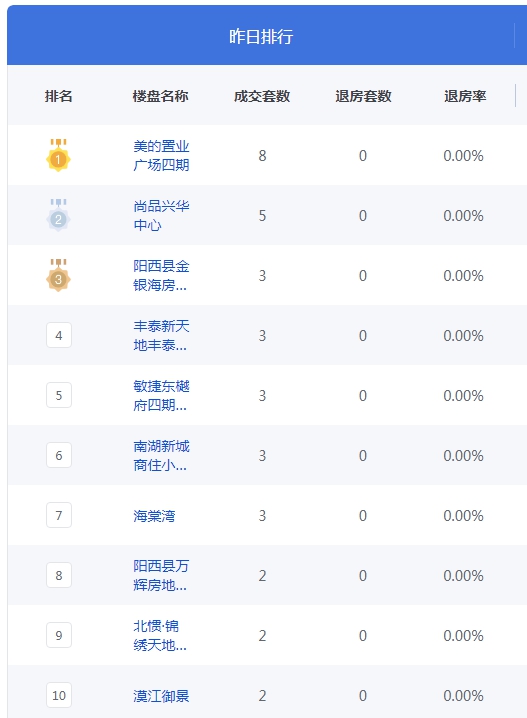
Task: Open the 昨日排行 tab
Action: [261, 36]
